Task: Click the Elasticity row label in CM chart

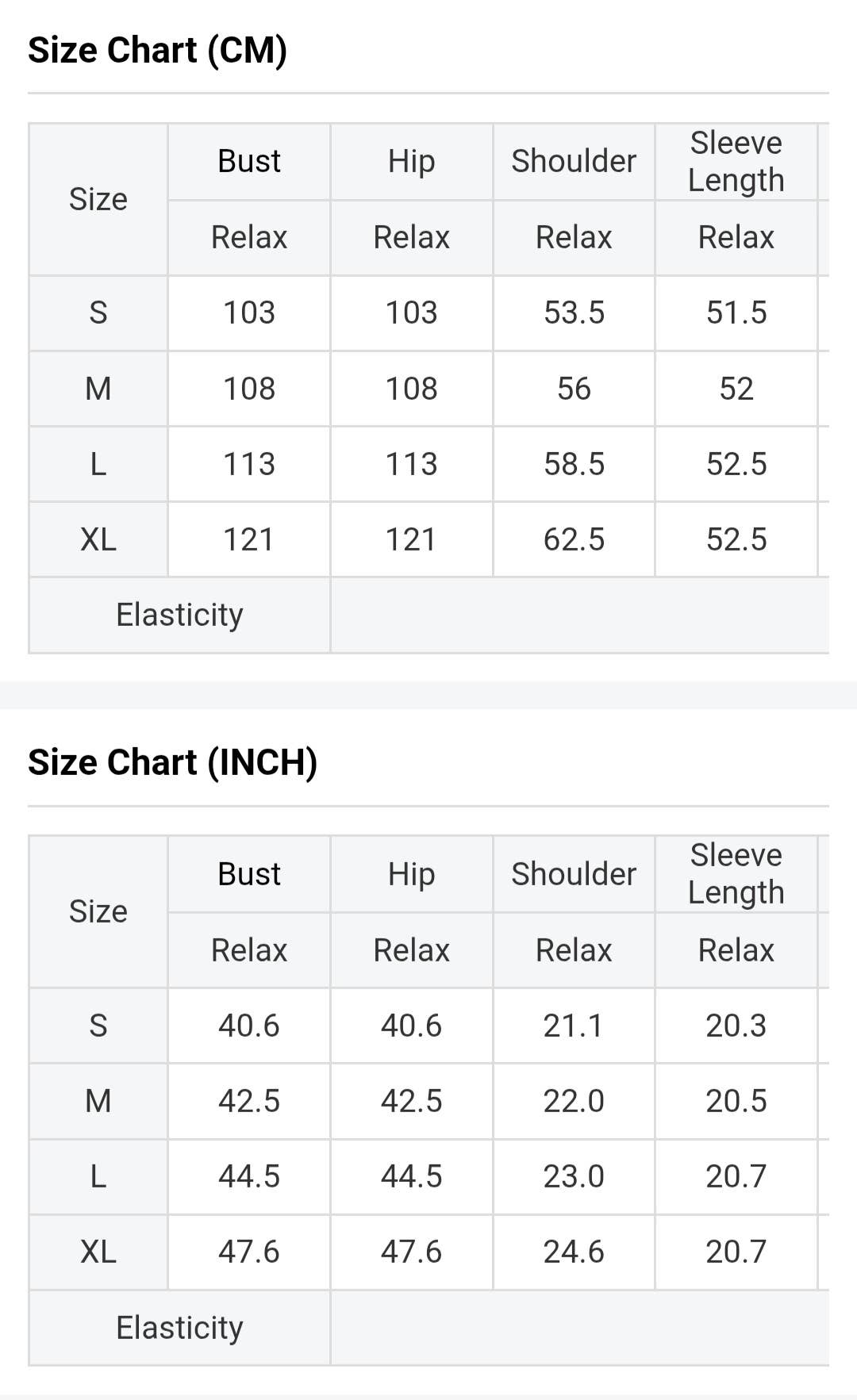Action: tap(179, 615)
